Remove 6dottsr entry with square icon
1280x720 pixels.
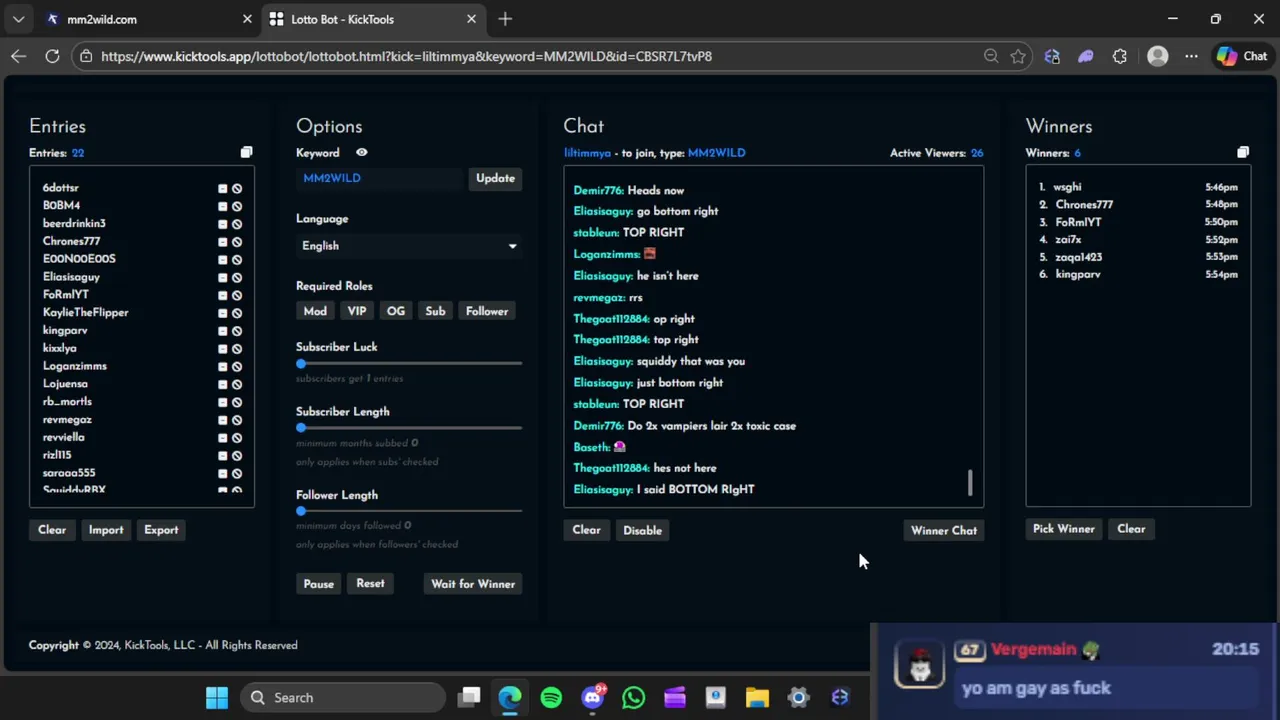[222, 188]
